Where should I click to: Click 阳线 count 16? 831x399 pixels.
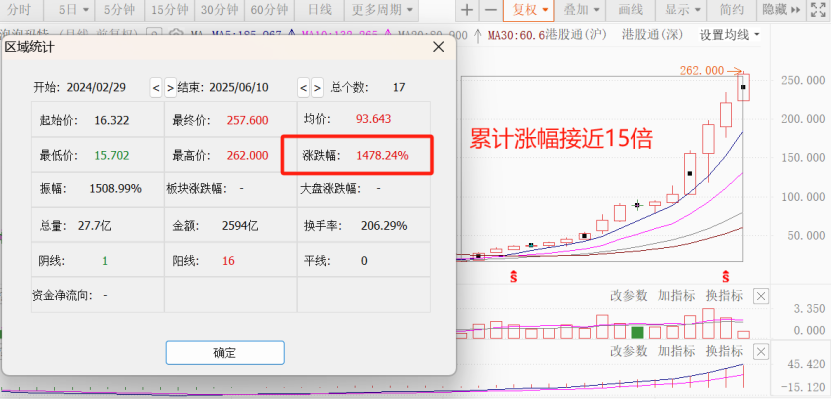[228, 261]
